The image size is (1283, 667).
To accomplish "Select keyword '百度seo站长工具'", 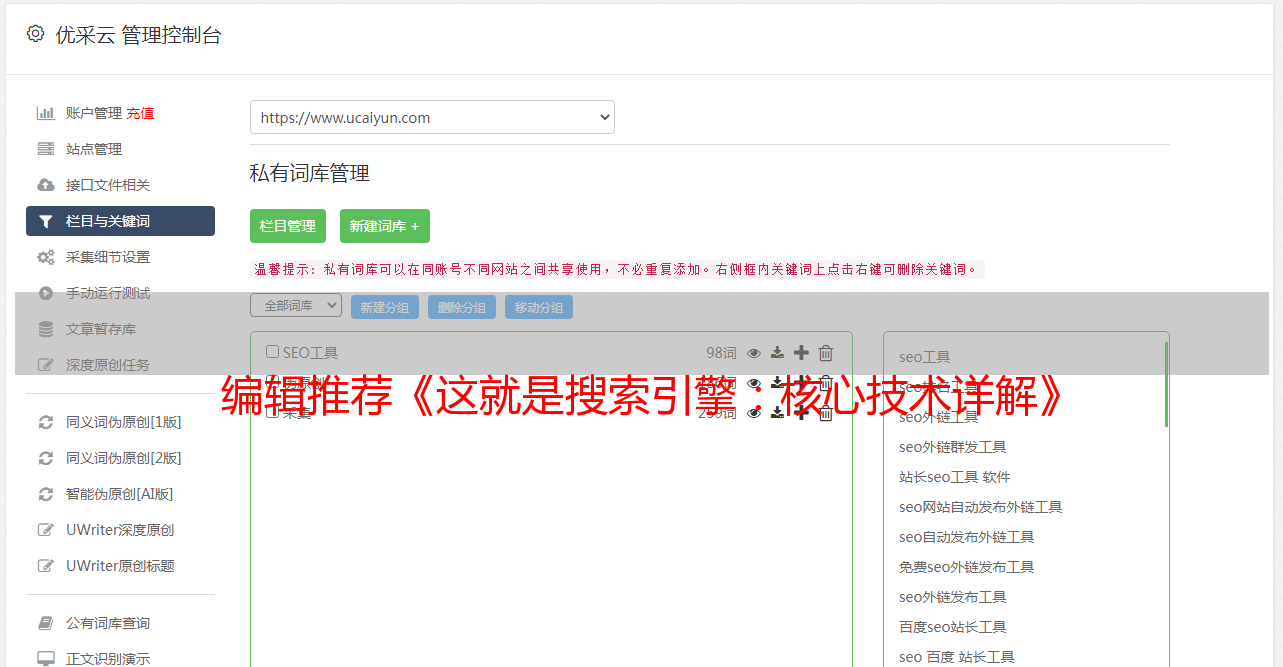I will (x=953, y=627).
